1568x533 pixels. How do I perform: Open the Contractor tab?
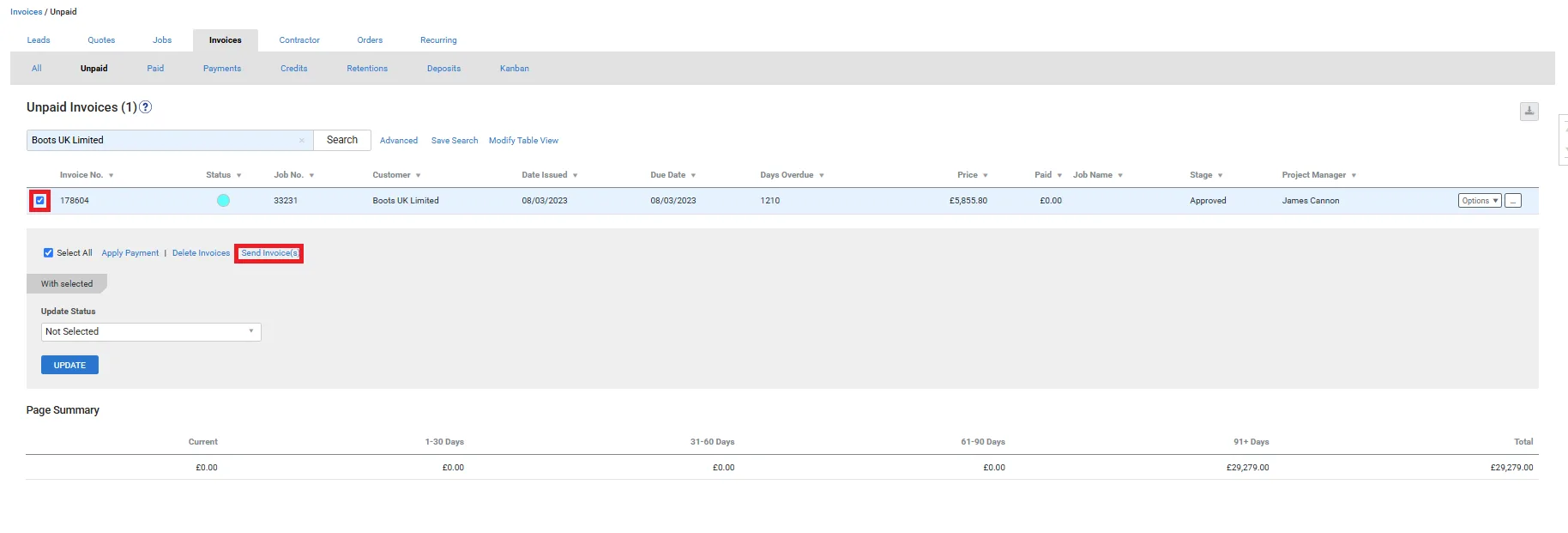coord(299,40)
